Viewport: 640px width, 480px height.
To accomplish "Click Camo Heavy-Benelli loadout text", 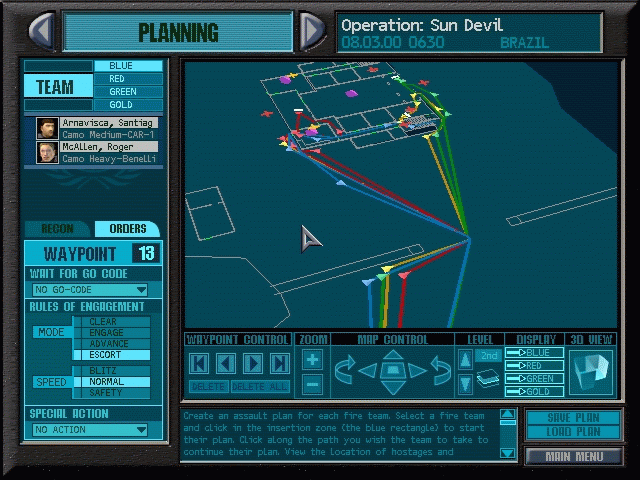I will point(109,158).
